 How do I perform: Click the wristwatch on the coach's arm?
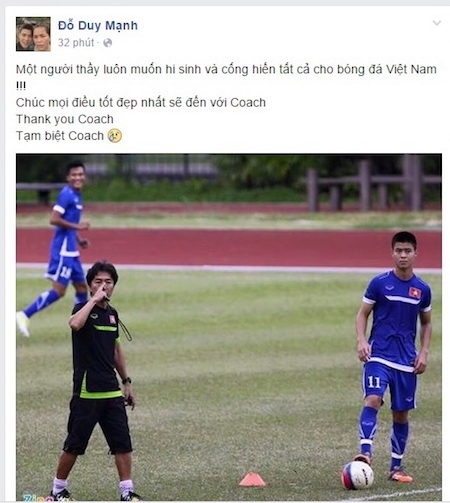coord(126,381)
